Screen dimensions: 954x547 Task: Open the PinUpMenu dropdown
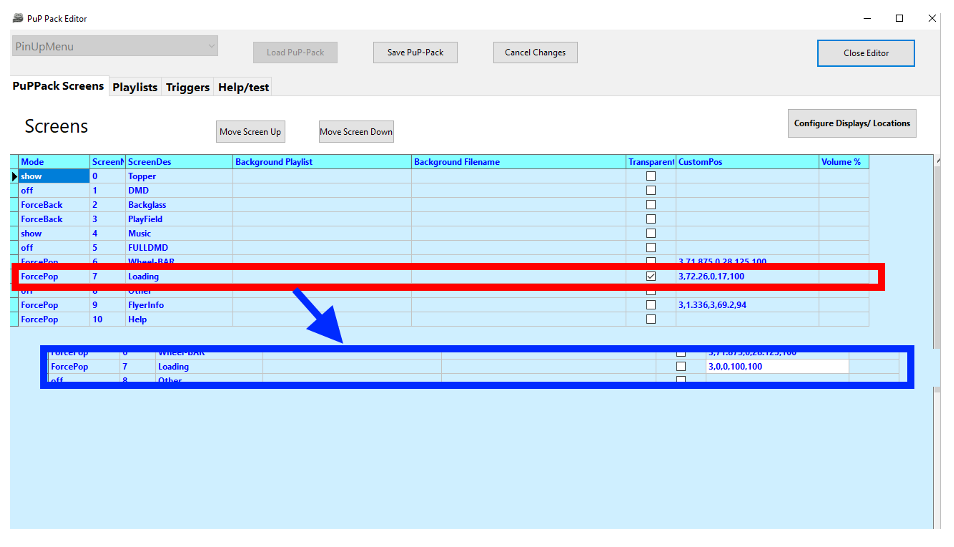click(x=115, y=46)
